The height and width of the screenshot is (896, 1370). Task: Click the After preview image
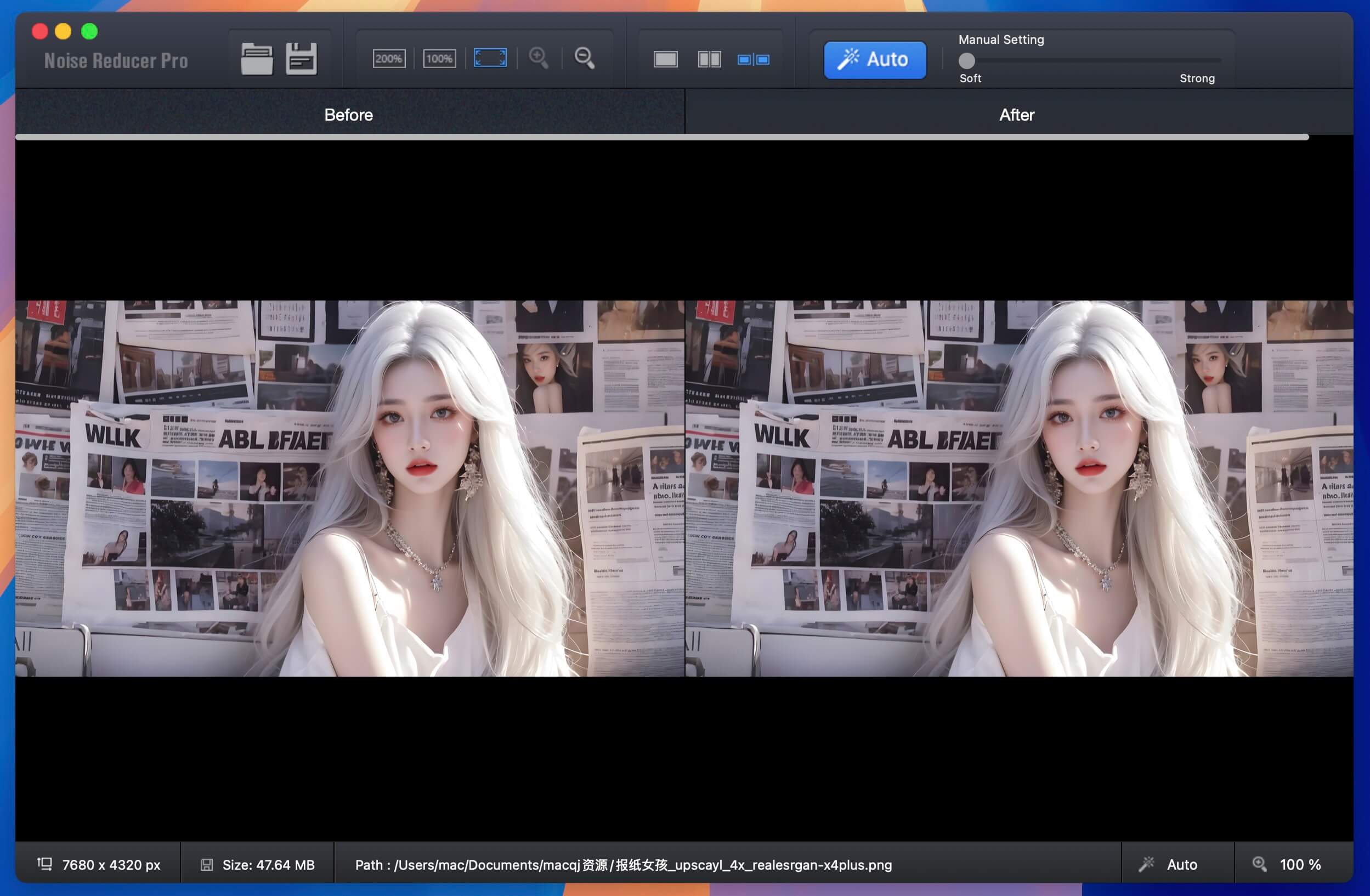click(x=1019, y=488)
